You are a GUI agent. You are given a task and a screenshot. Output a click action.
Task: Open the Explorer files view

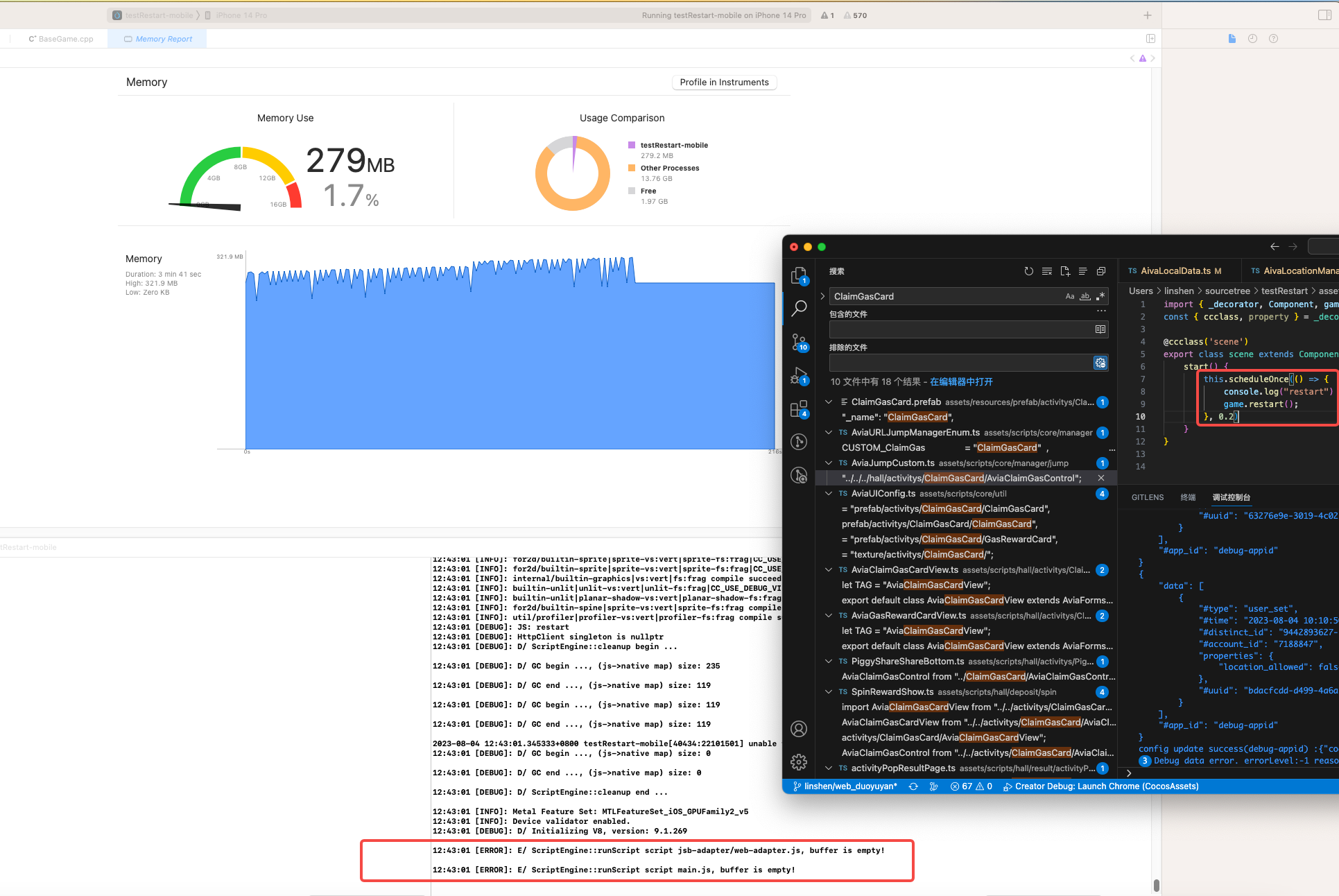tap(799, 275)
